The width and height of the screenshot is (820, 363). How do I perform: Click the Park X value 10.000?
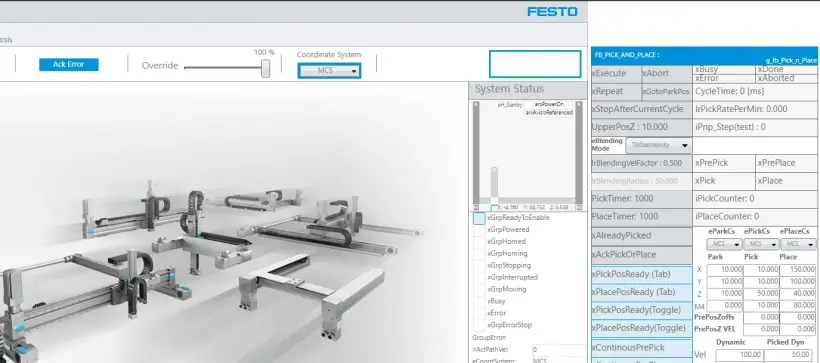click(724, 269)
